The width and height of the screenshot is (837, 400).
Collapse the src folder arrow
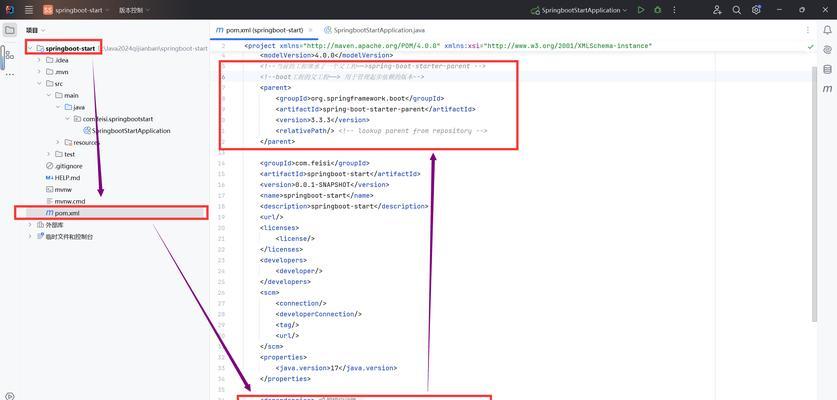coord(39,84)
